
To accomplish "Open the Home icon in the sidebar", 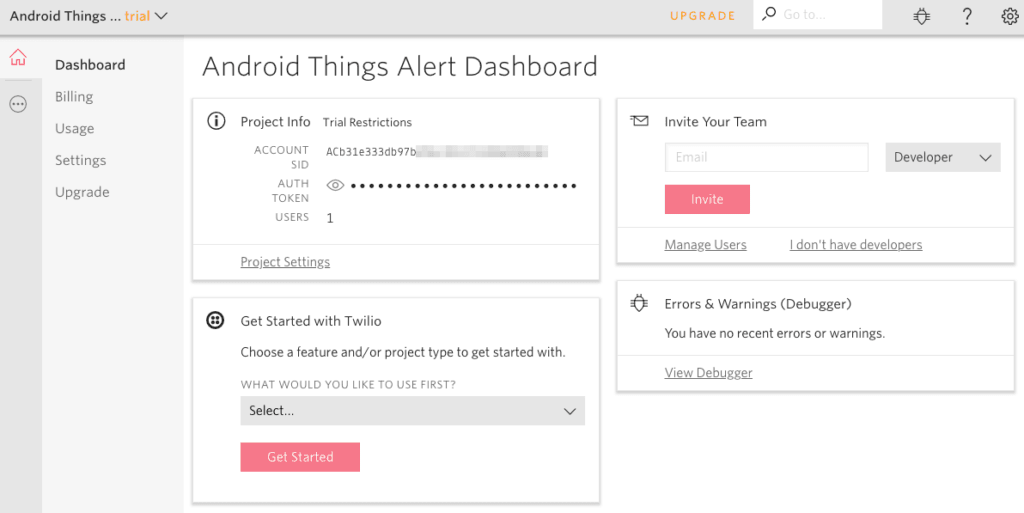I will 18,57.
